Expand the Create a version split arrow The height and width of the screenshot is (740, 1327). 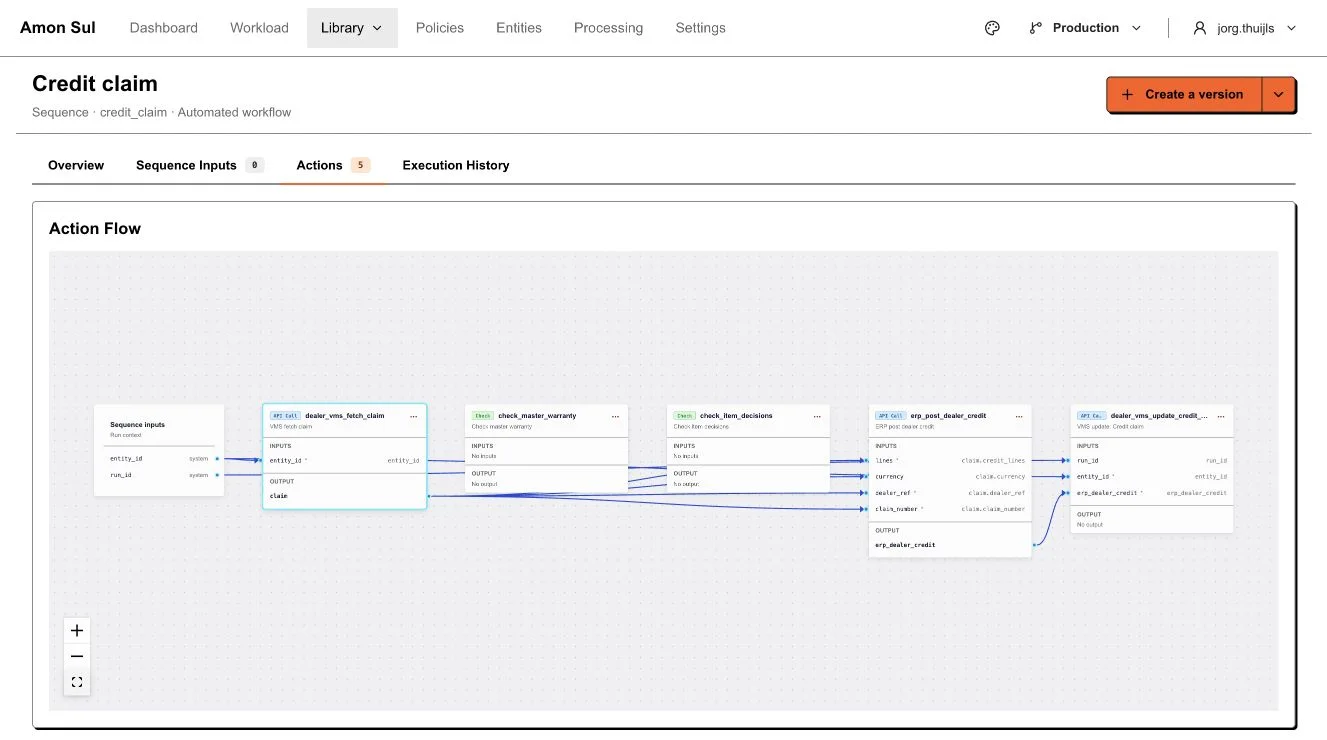[1279, 94]
